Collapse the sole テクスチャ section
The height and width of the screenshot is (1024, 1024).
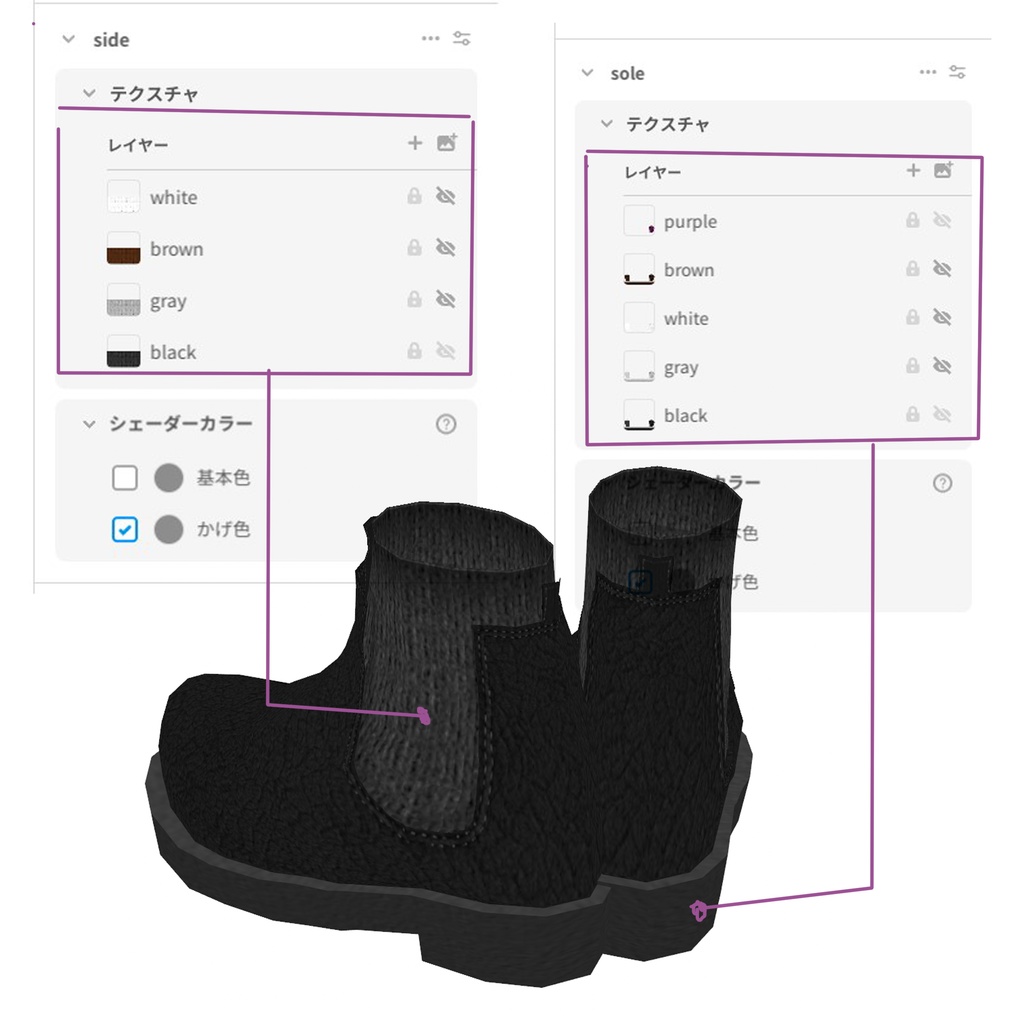[x=607, y=123]
